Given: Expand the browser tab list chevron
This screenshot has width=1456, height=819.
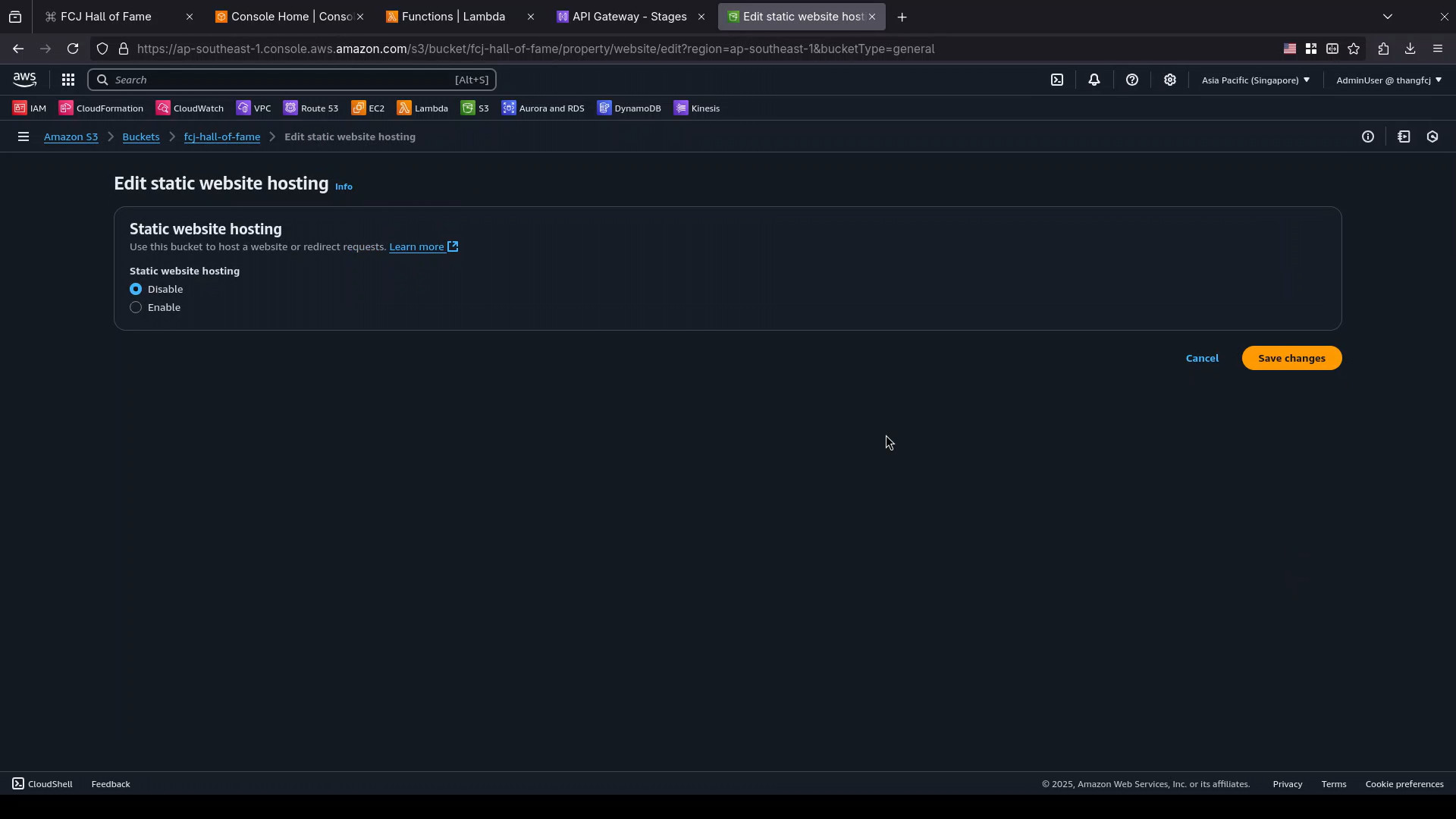Looking at the screenshot, I should coord(1388,17).
